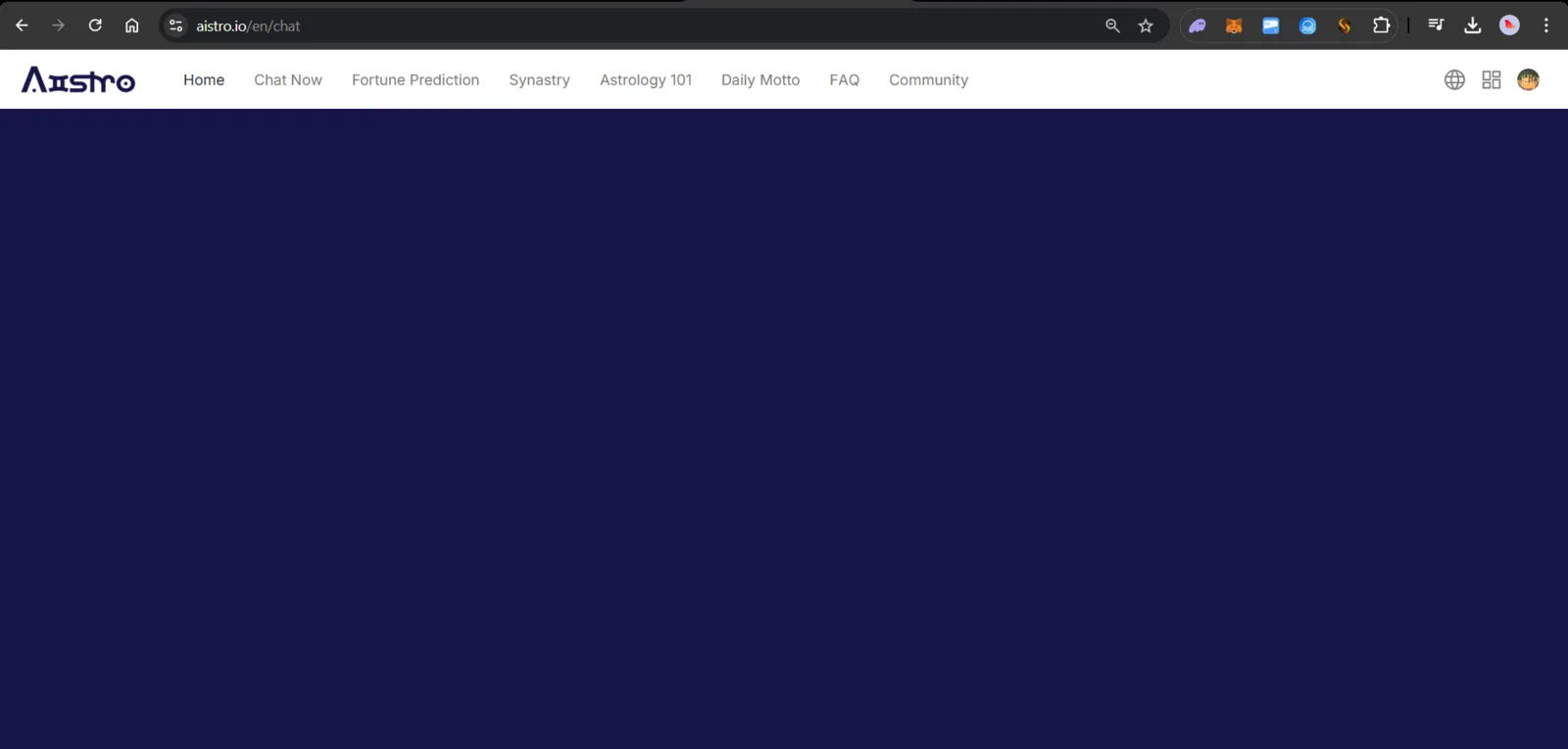
Task: Open the media control playlist icon
Action: (x=1436, y=25)
